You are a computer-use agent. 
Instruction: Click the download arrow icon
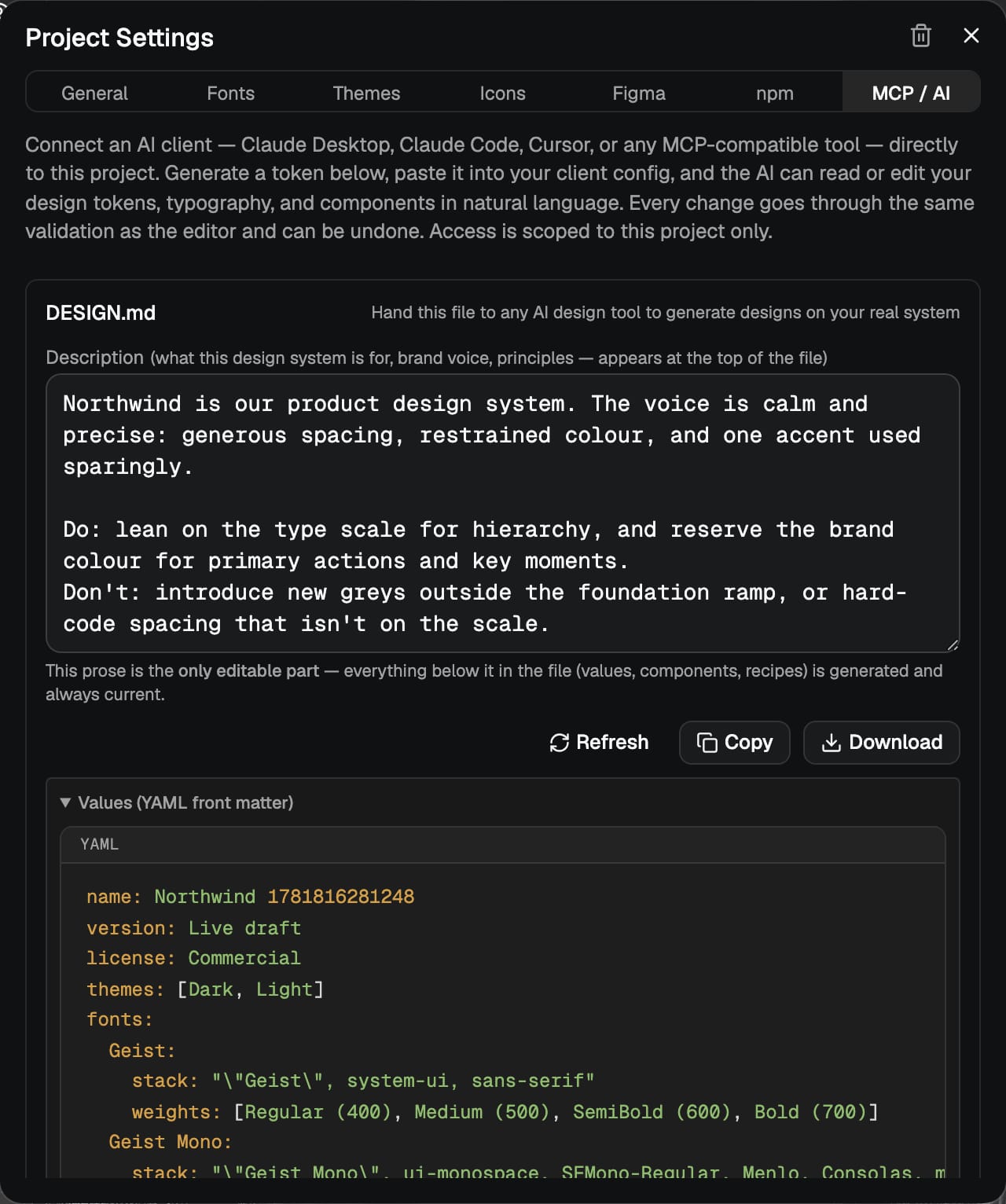(x=831, y=743)
